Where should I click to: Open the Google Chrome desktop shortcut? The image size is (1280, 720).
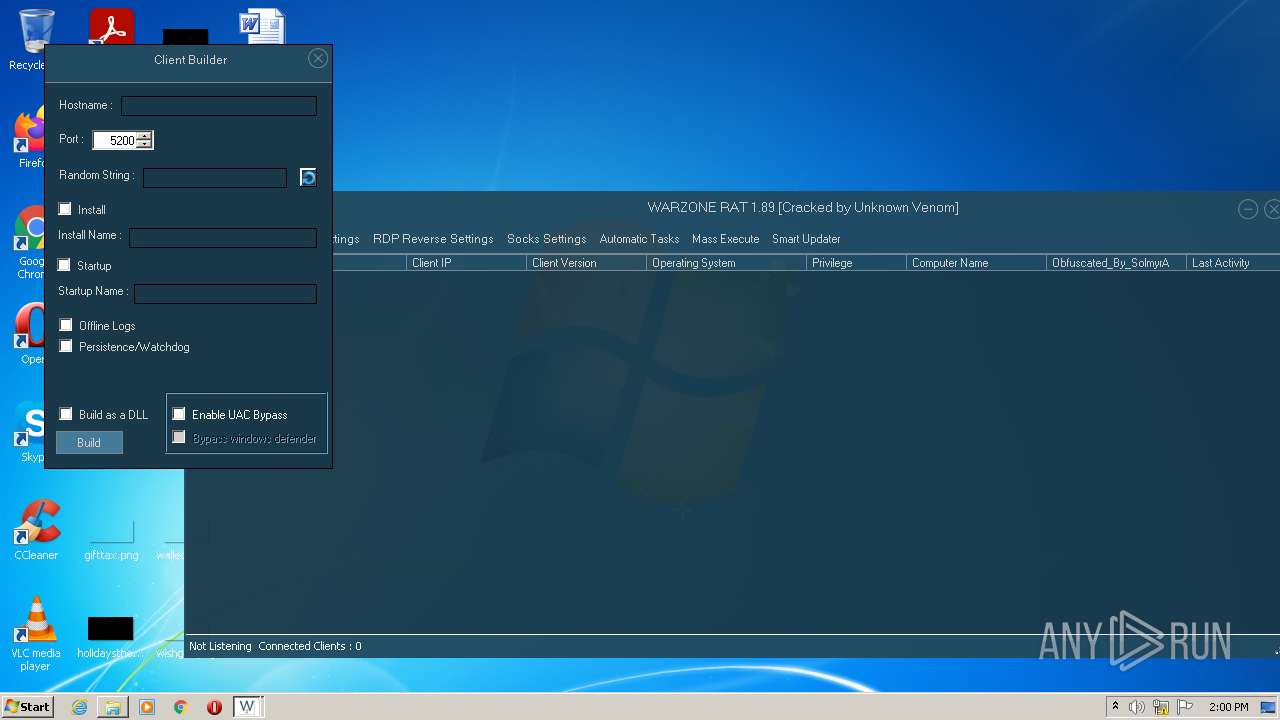(30, 243)
